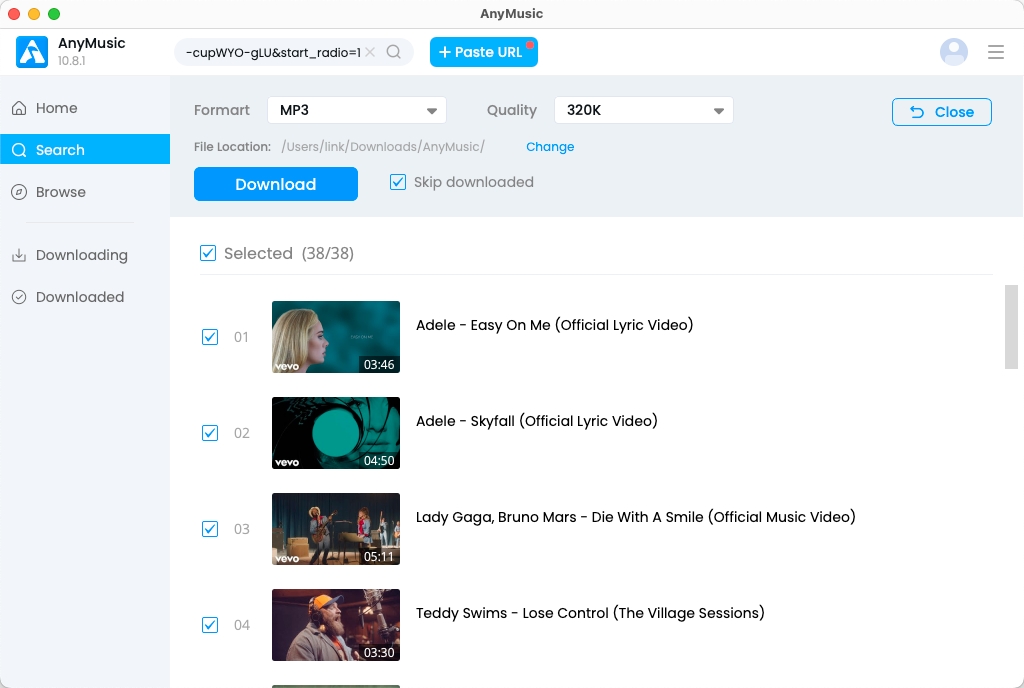Click the 'Selected (38/38)' label

click(x=289, y=253)
